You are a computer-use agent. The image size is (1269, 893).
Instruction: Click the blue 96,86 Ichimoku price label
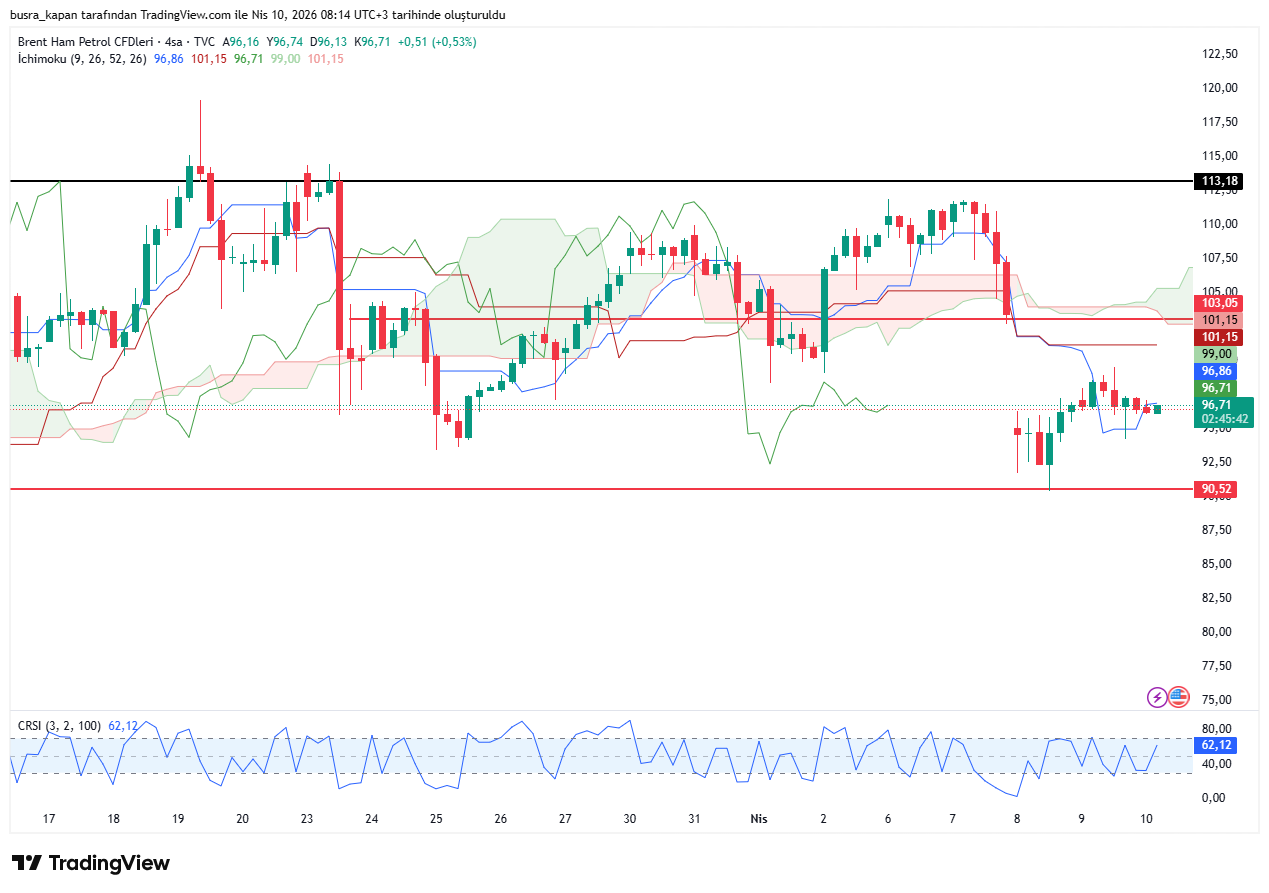(x=1216, y=370)
